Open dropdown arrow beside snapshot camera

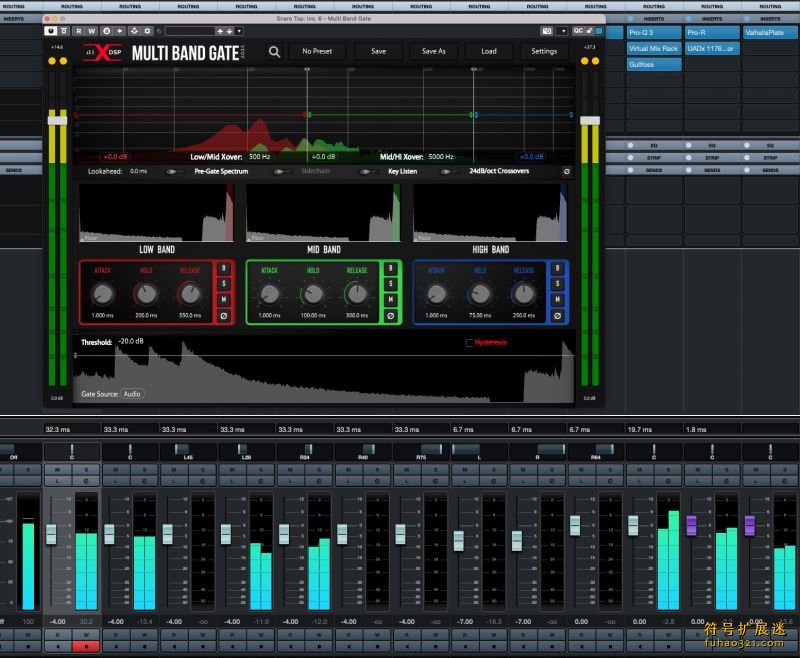coord(563,31)
